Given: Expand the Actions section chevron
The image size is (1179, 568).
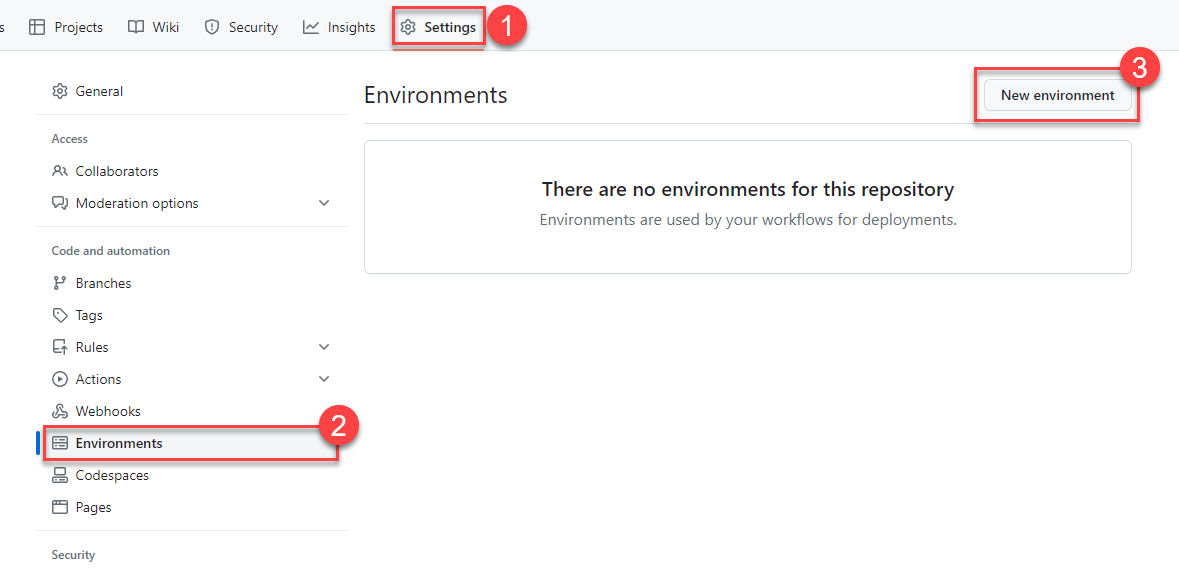Looking at the screenshot, I should pyautogui.click(x=324, y=379).
